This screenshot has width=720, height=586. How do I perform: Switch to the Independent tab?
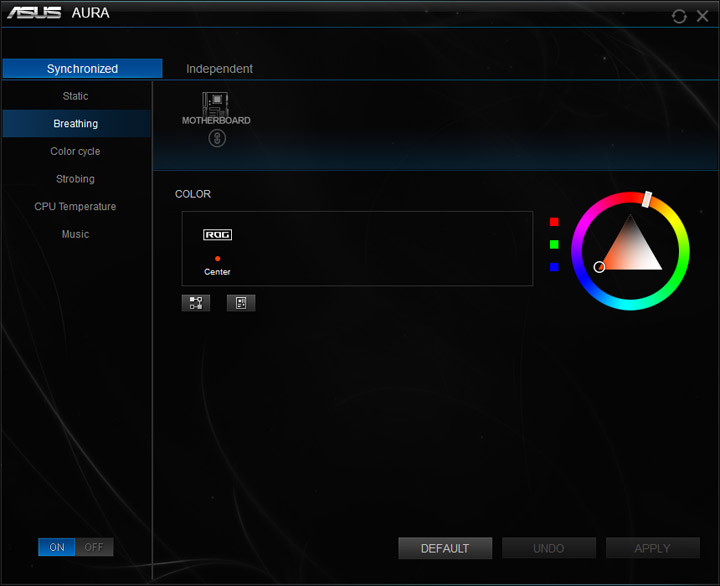tap(219, 69)
